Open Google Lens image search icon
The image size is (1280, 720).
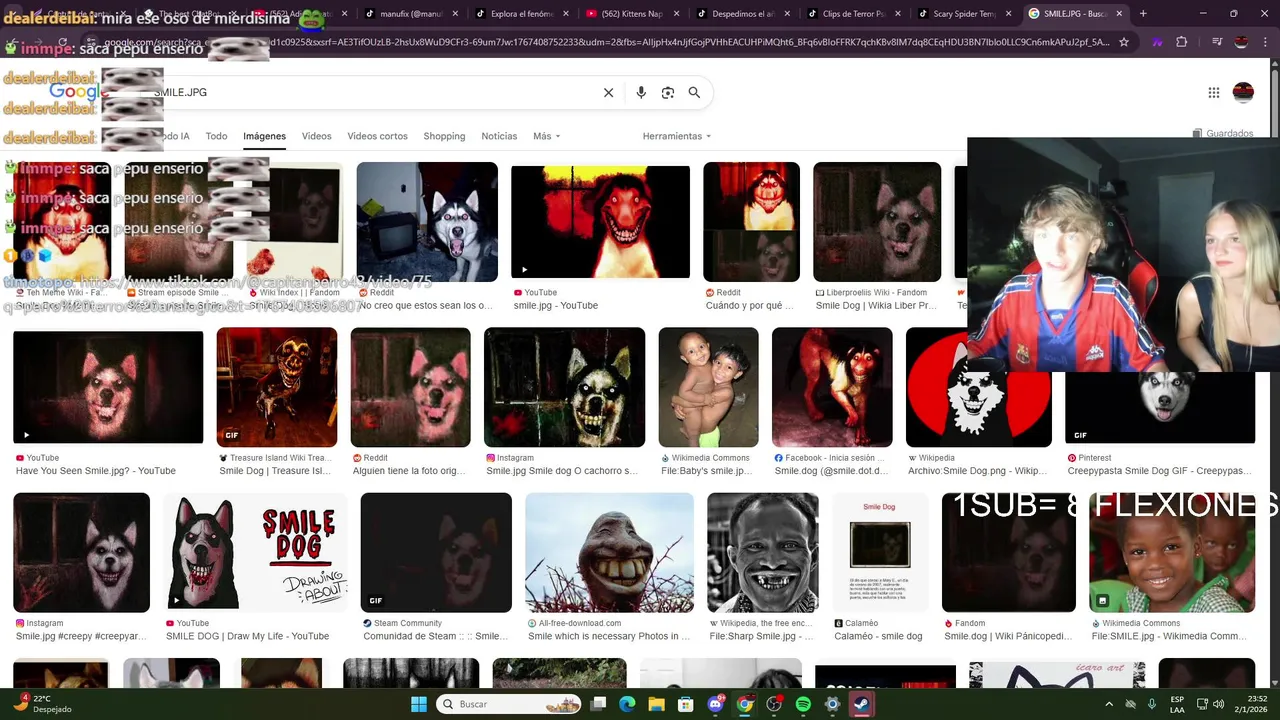tap(668, 92)
